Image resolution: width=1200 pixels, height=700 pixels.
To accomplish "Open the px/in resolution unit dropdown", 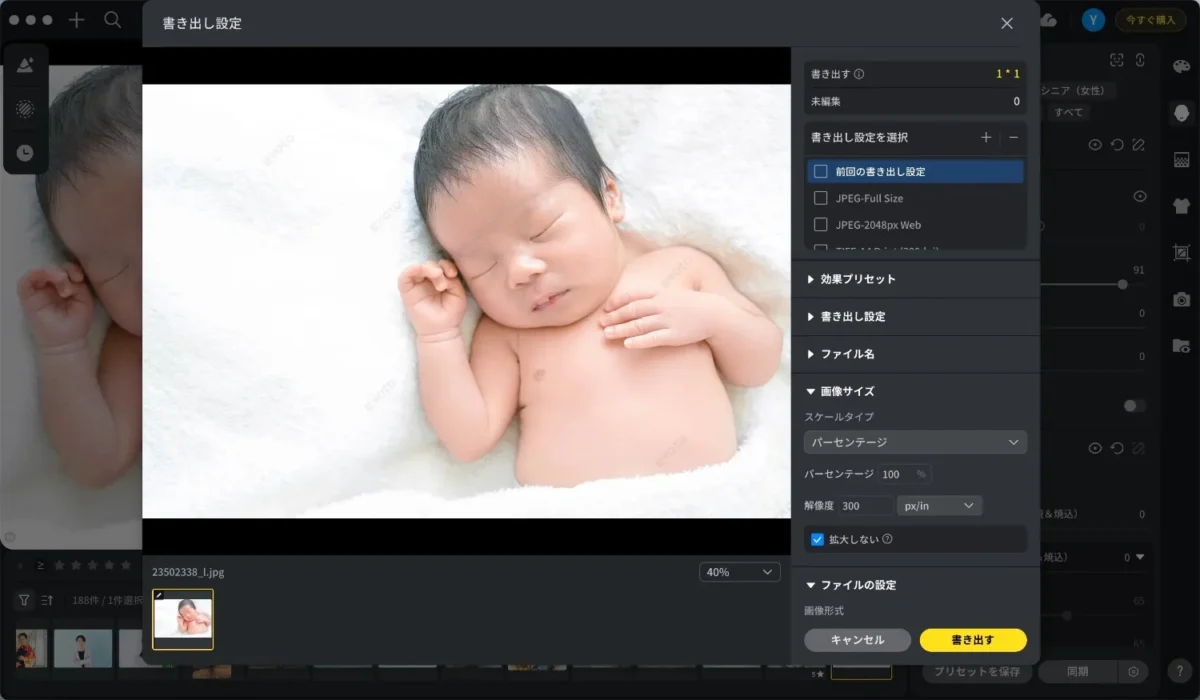I will 939,506.
